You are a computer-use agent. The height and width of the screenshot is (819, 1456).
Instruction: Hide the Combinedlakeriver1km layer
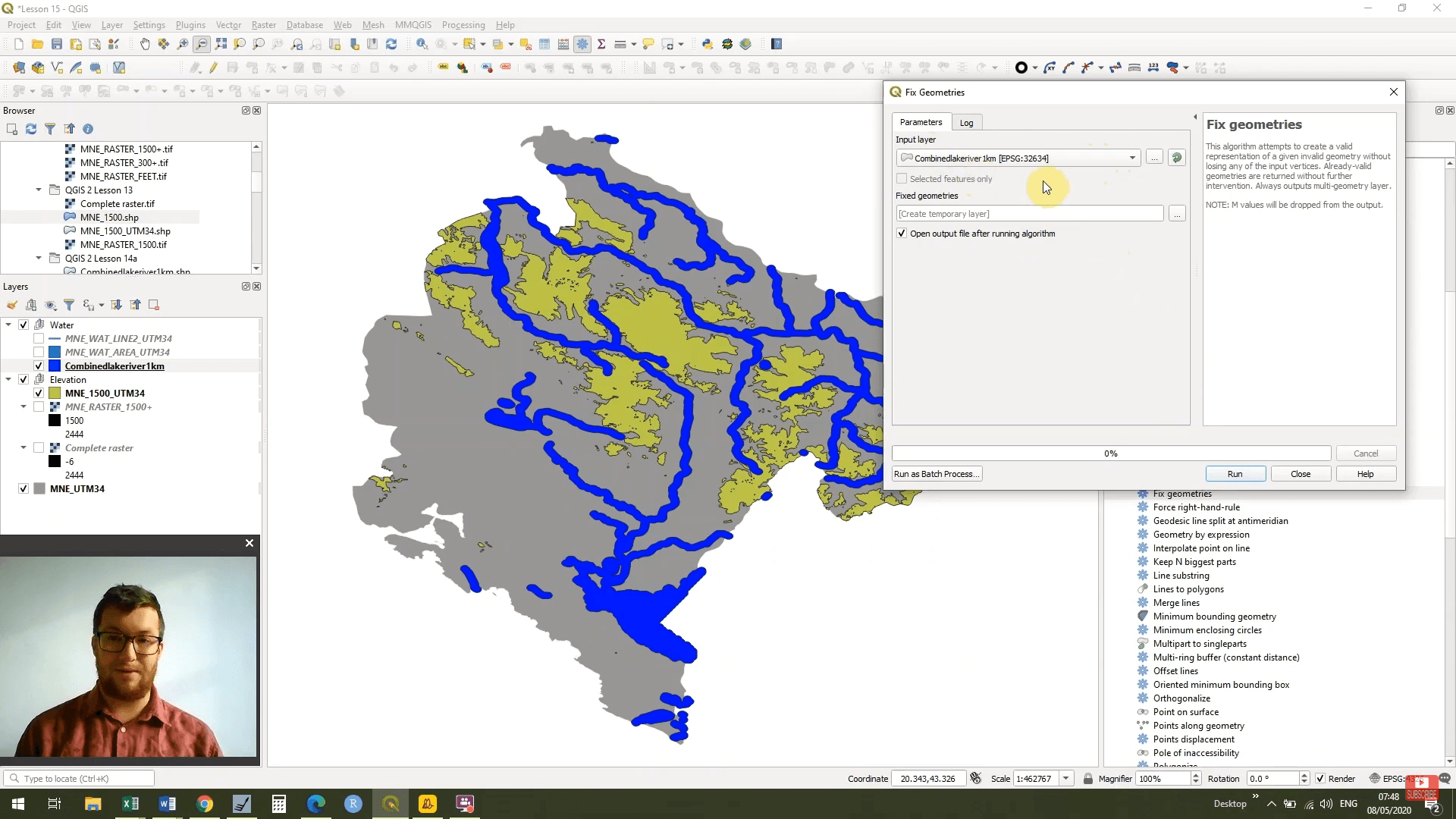(39, 366)
